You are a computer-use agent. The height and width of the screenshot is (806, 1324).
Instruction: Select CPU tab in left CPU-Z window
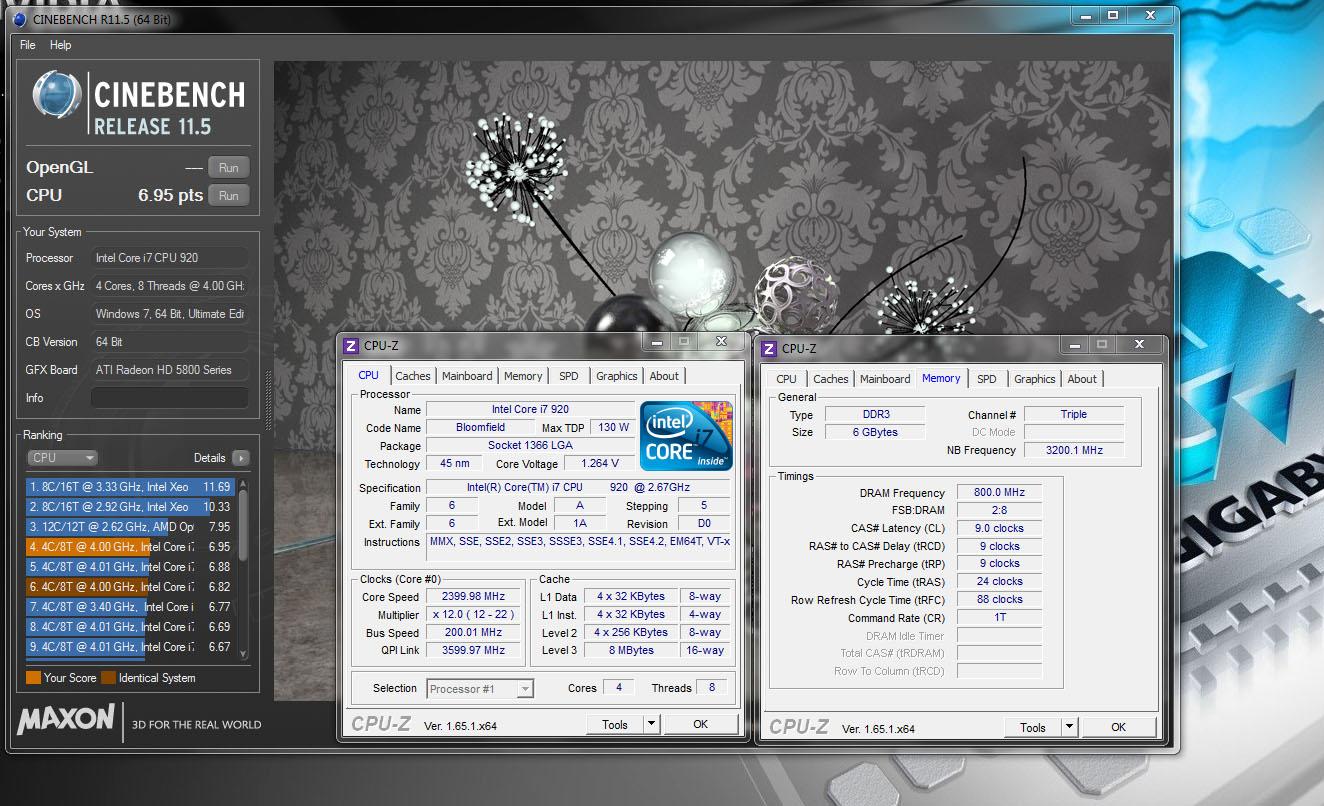368,375
